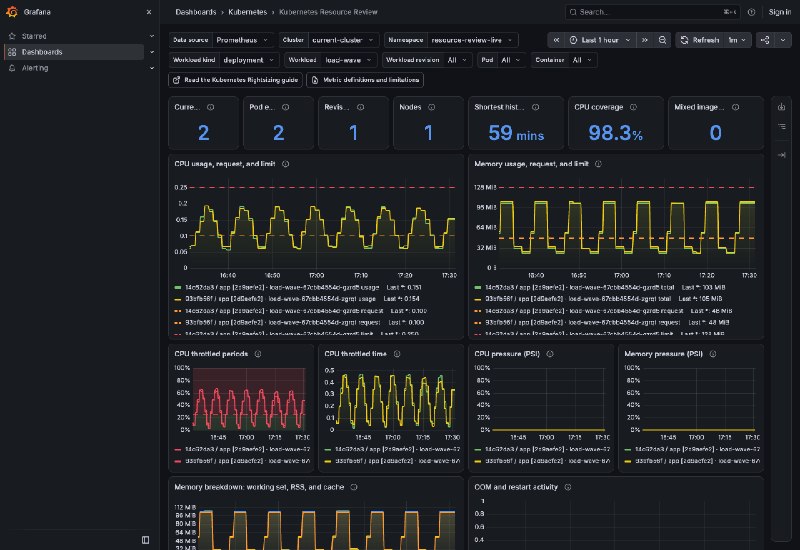Screen dimensions: 800x550
Task: Click the collapse arrow in right rail
Action: coord(781,155)
